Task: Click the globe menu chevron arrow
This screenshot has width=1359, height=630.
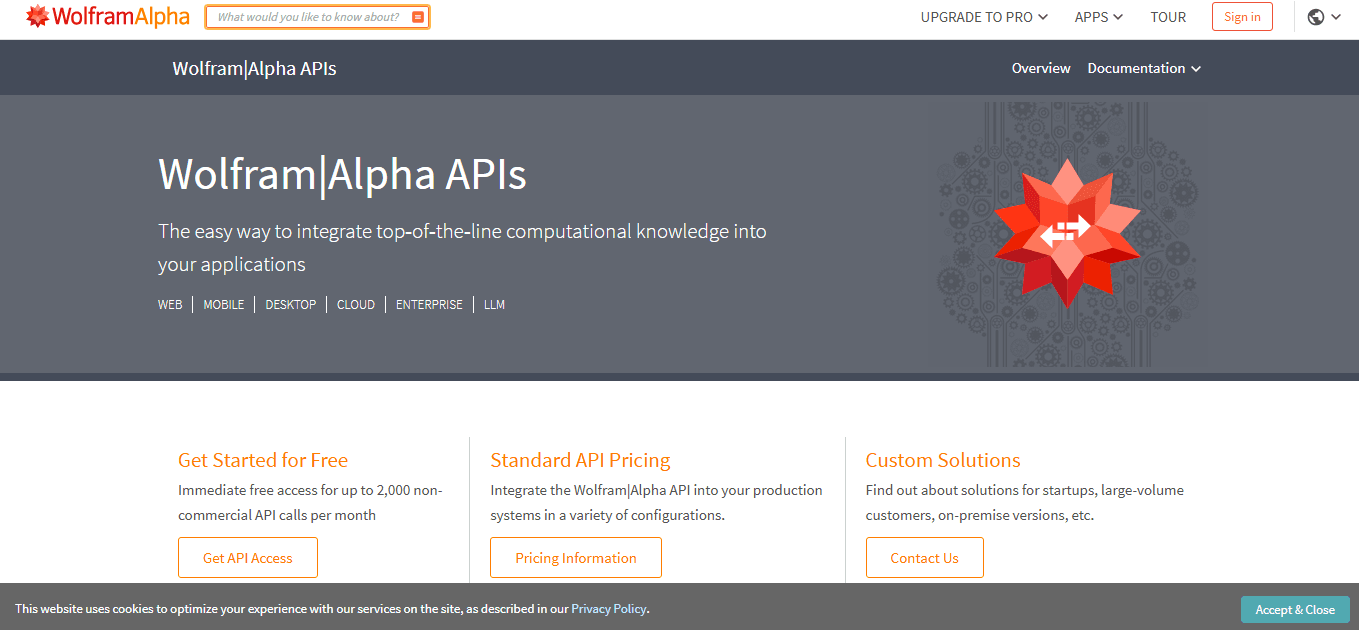Action: point(1336,17)
